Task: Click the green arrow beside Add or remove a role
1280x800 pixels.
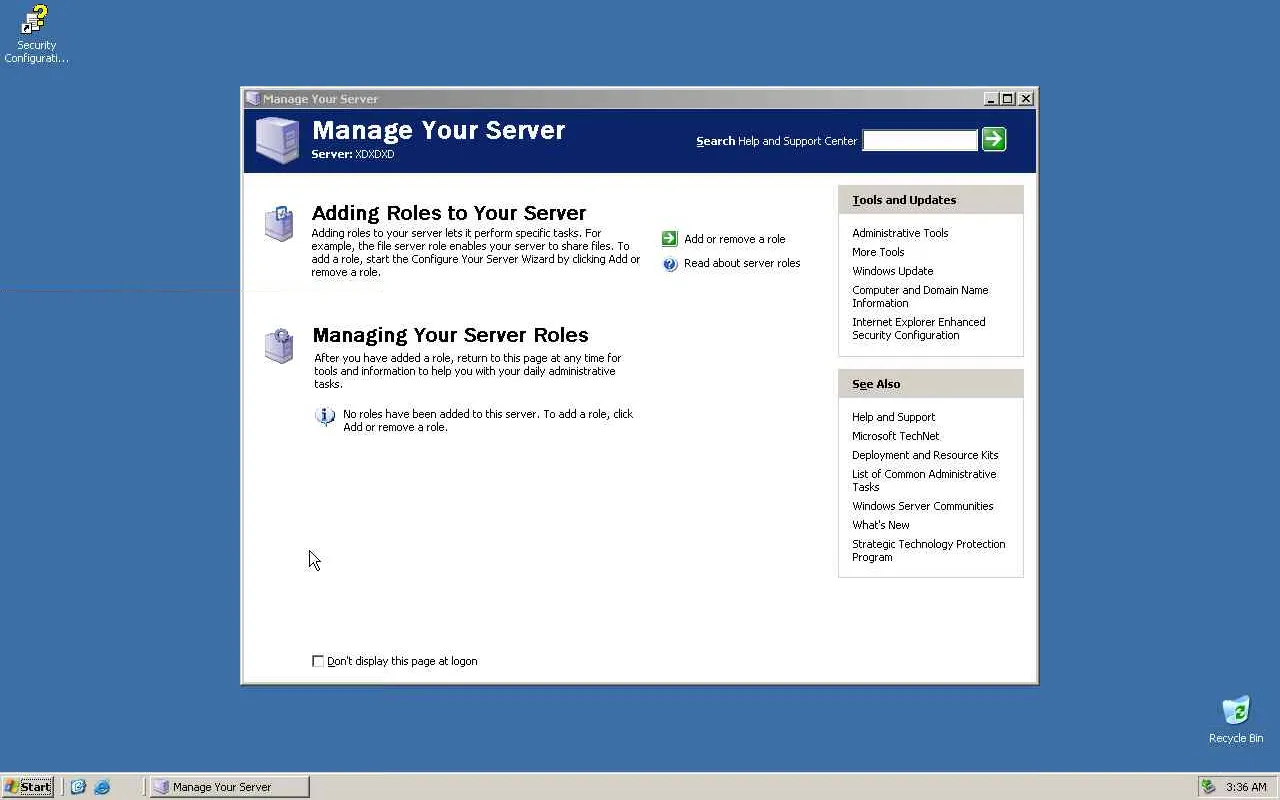Action: tap(670, 239)
